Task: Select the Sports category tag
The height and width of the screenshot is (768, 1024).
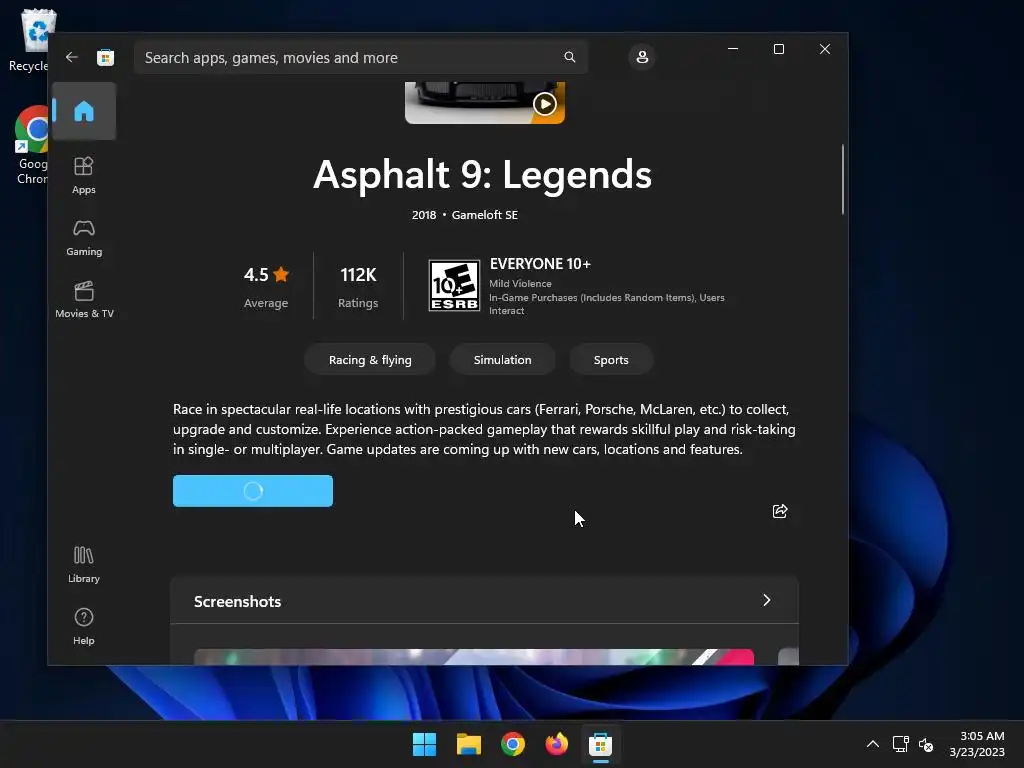Action: click(611, 360)
